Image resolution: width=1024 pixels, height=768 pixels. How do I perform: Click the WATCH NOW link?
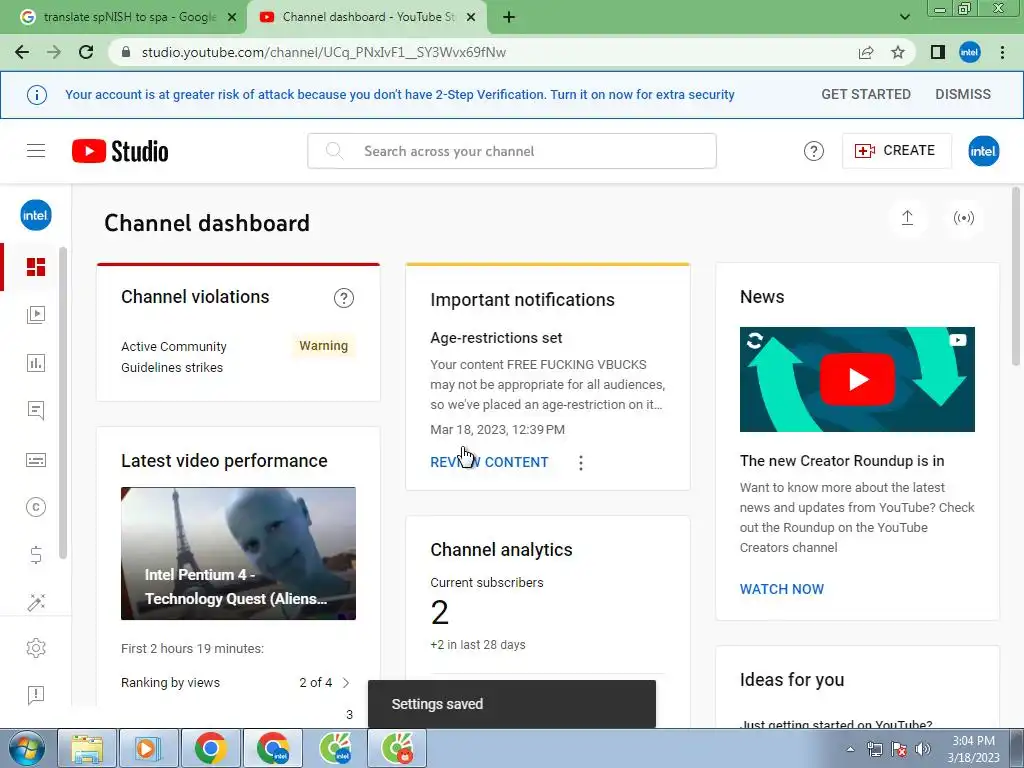point(782,589)
